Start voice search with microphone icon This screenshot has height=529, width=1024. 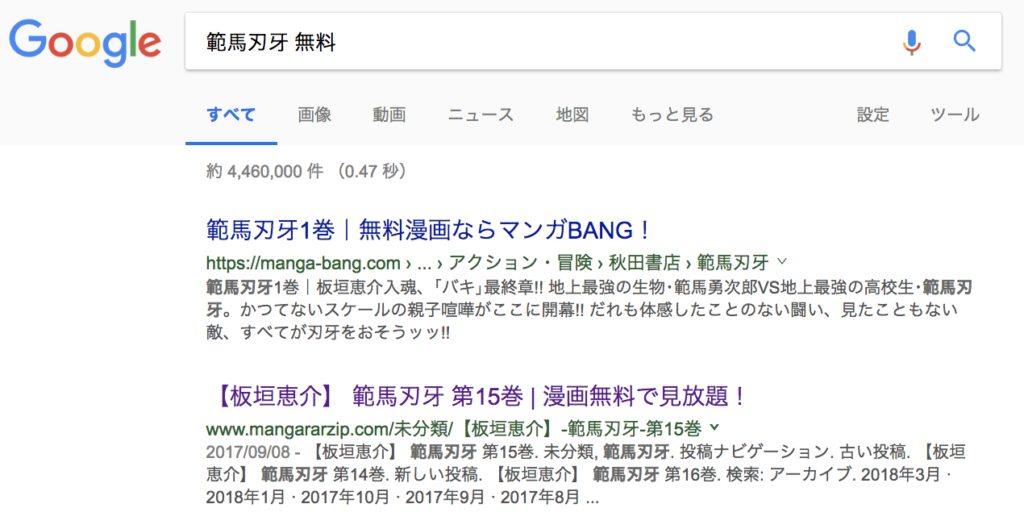(x=912, y=42)
